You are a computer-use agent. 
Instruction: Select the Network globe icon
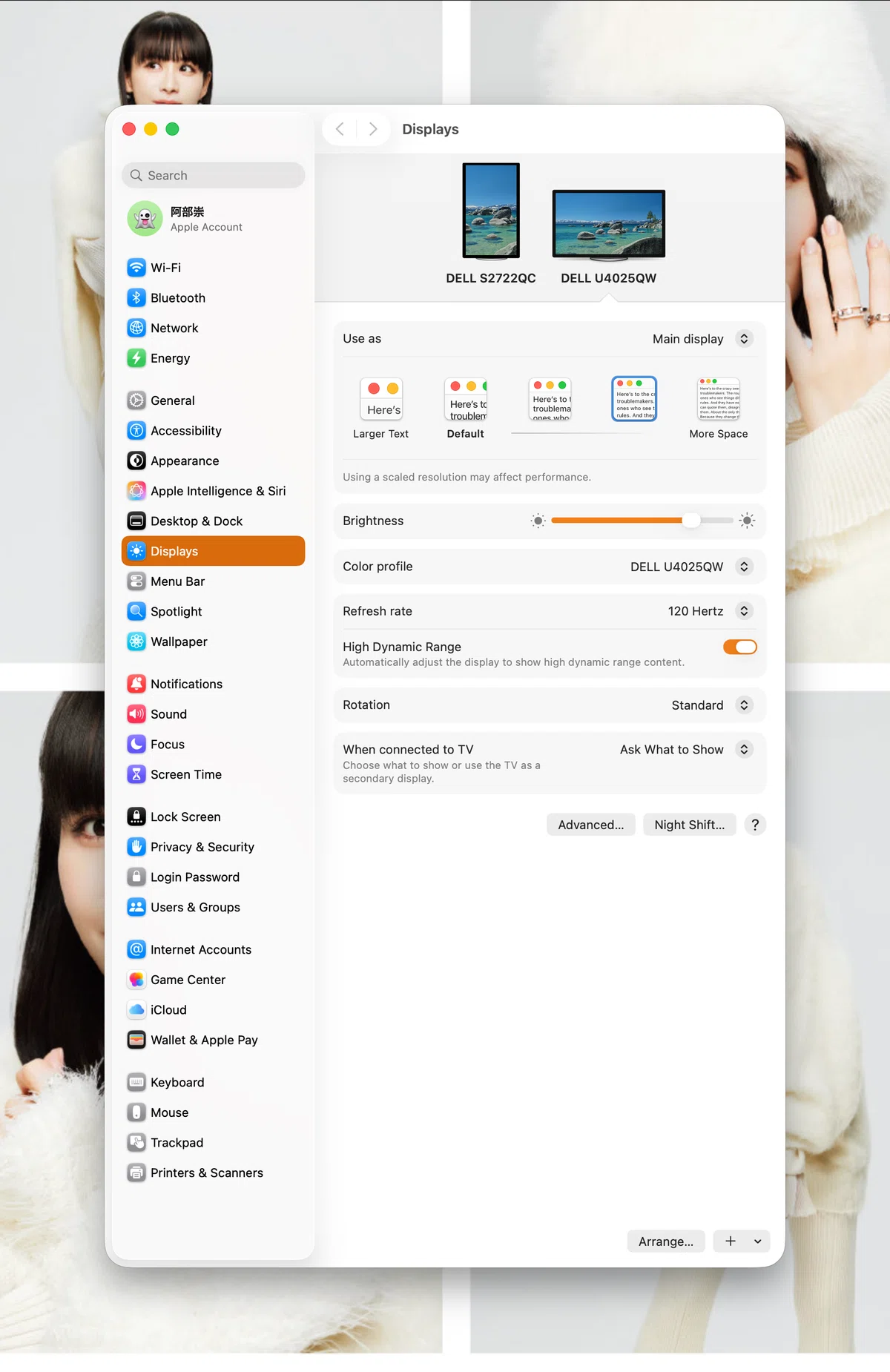point(136,328)
